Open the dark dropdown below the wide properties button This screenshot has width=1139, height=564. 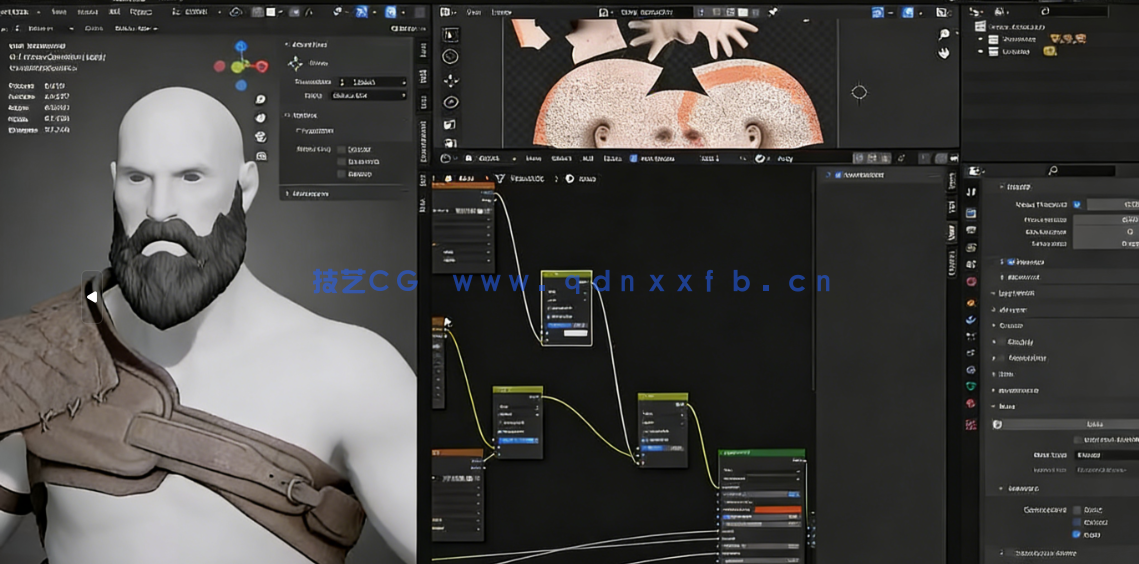coord(1106,455)
